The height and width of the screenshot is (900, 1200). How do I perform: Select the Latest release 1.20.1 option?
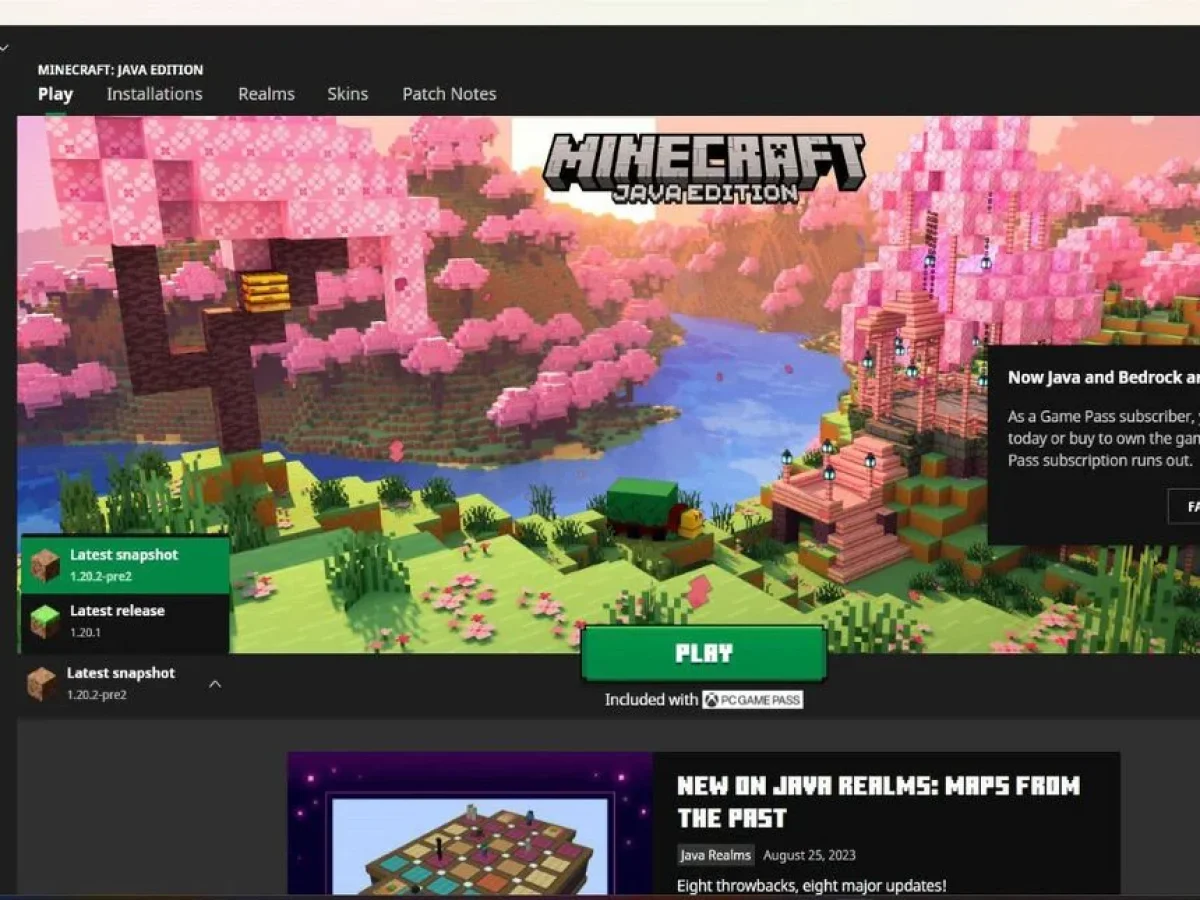coord(125,621)
